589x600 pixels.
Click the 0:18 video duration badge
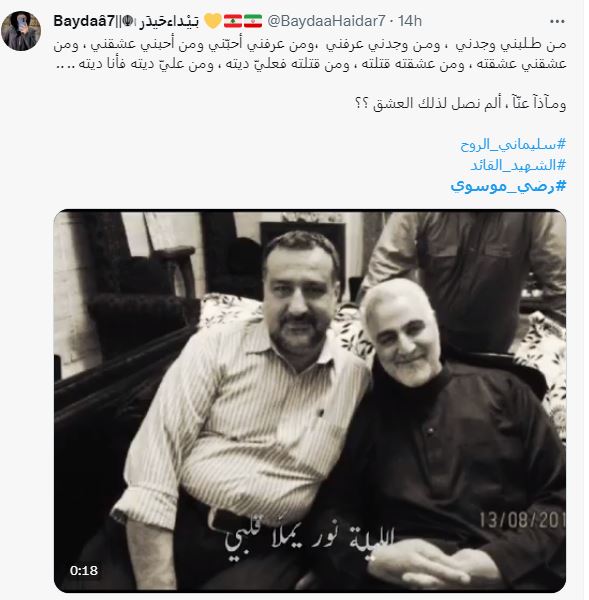coord(84,571)
